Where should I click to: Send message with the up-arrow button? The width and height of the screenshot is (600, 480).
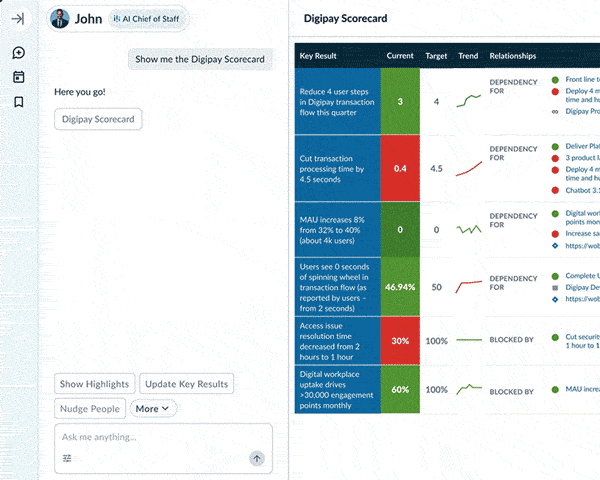click(x=257, y=458)
